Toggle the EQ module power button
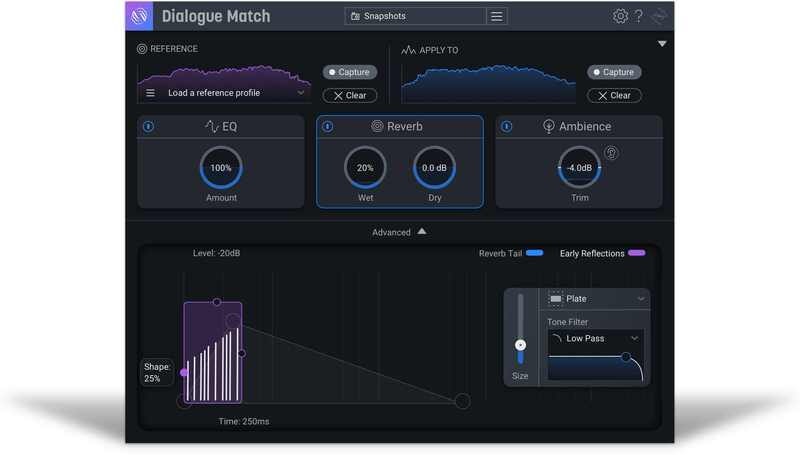Screen dimensions: 800x455 tap(148, 127)
